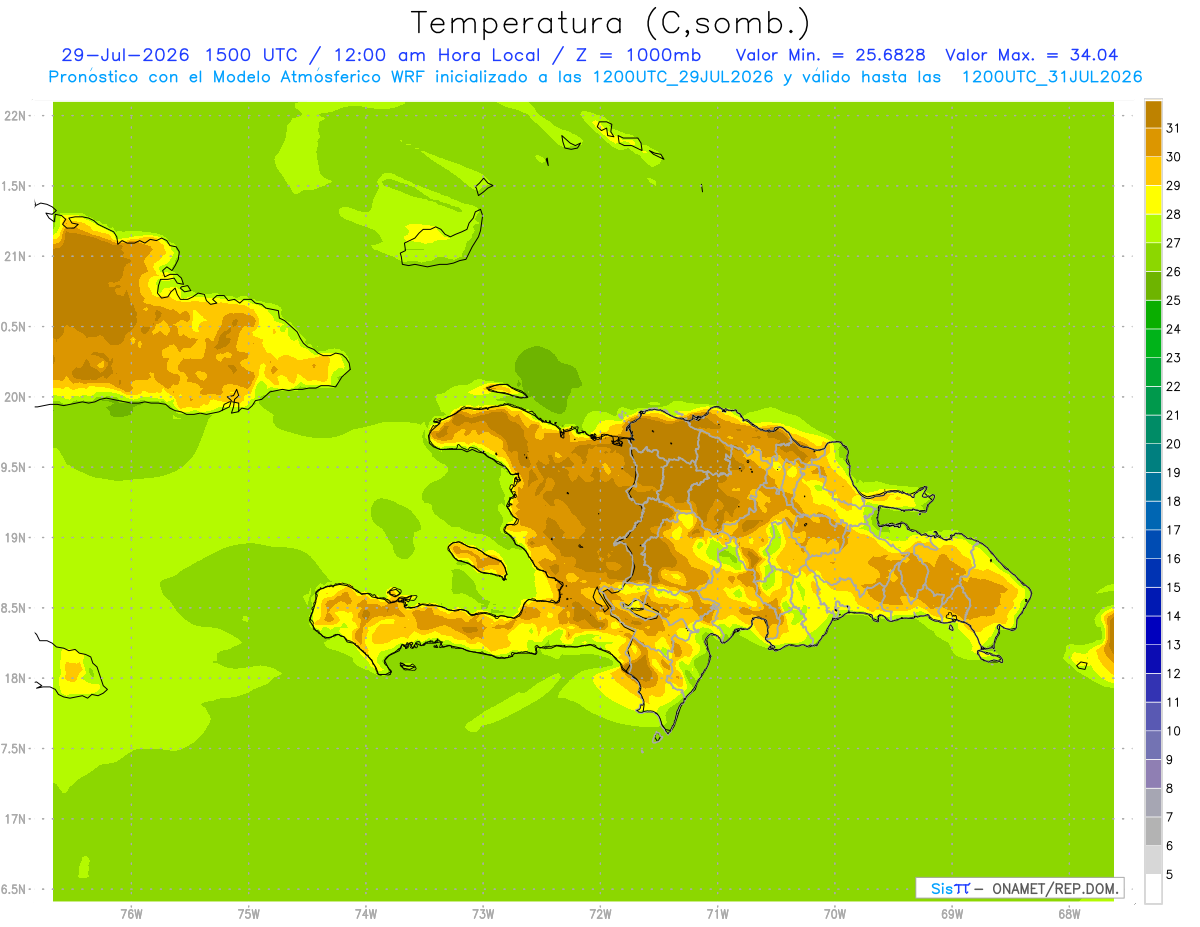Screen dimensions: 1200x927
Task: Click the legend value label "9"
Action: [x=1170, y=760]
